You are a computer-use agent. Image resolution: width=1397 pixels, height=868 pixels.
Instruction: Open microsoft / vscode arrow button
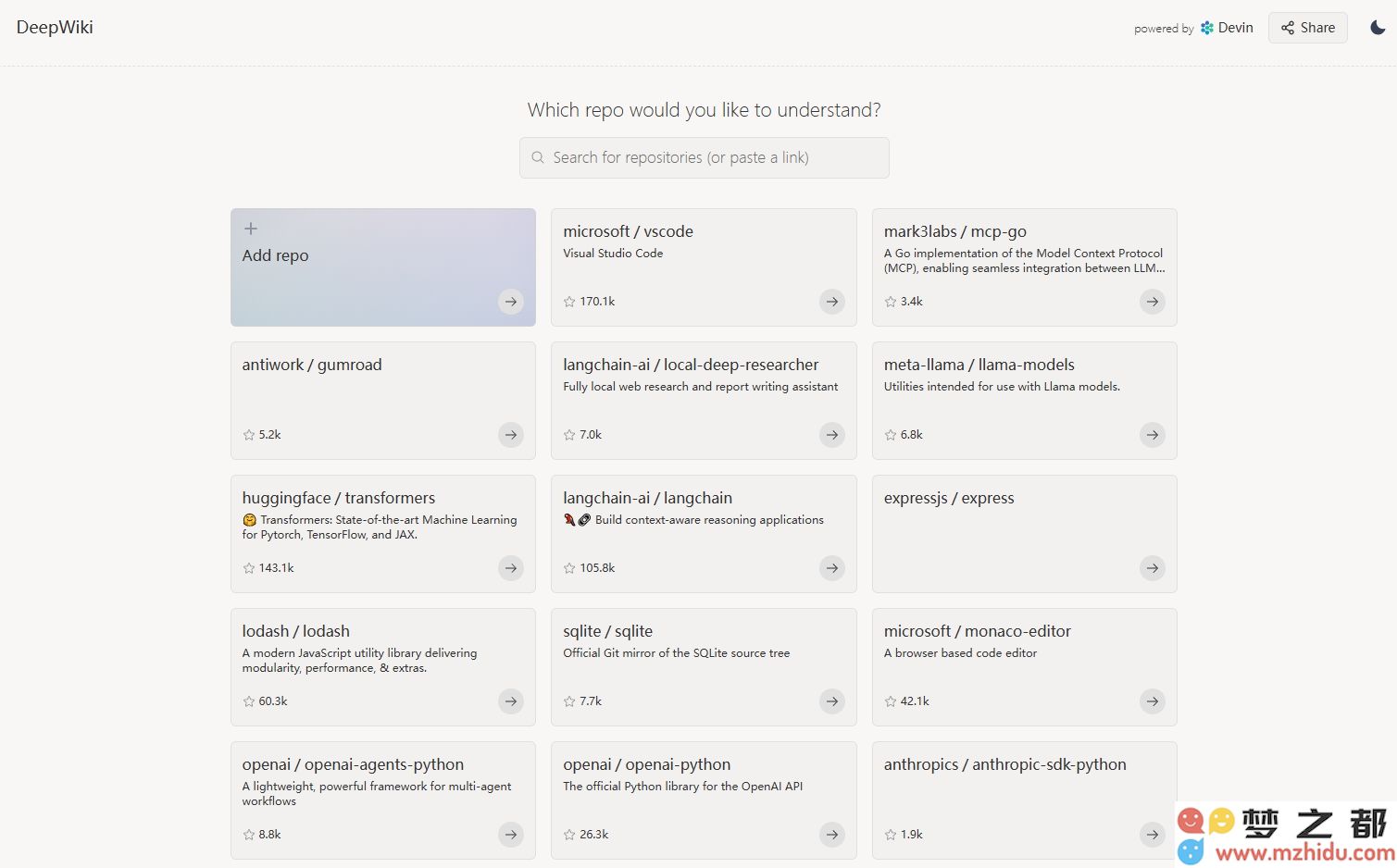832,302
